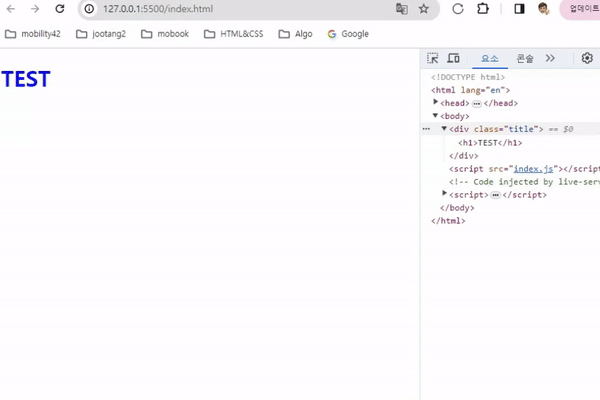Open the Google bookmark
This screenshot has width=600, height=400.
tap(348, 34)
